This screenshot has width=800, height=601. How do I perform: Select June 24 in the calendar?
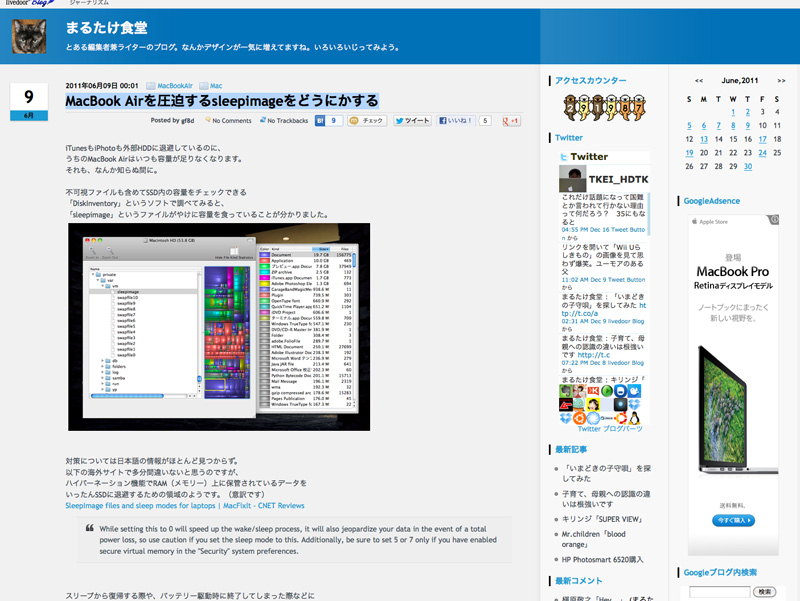tap(762, 153)
